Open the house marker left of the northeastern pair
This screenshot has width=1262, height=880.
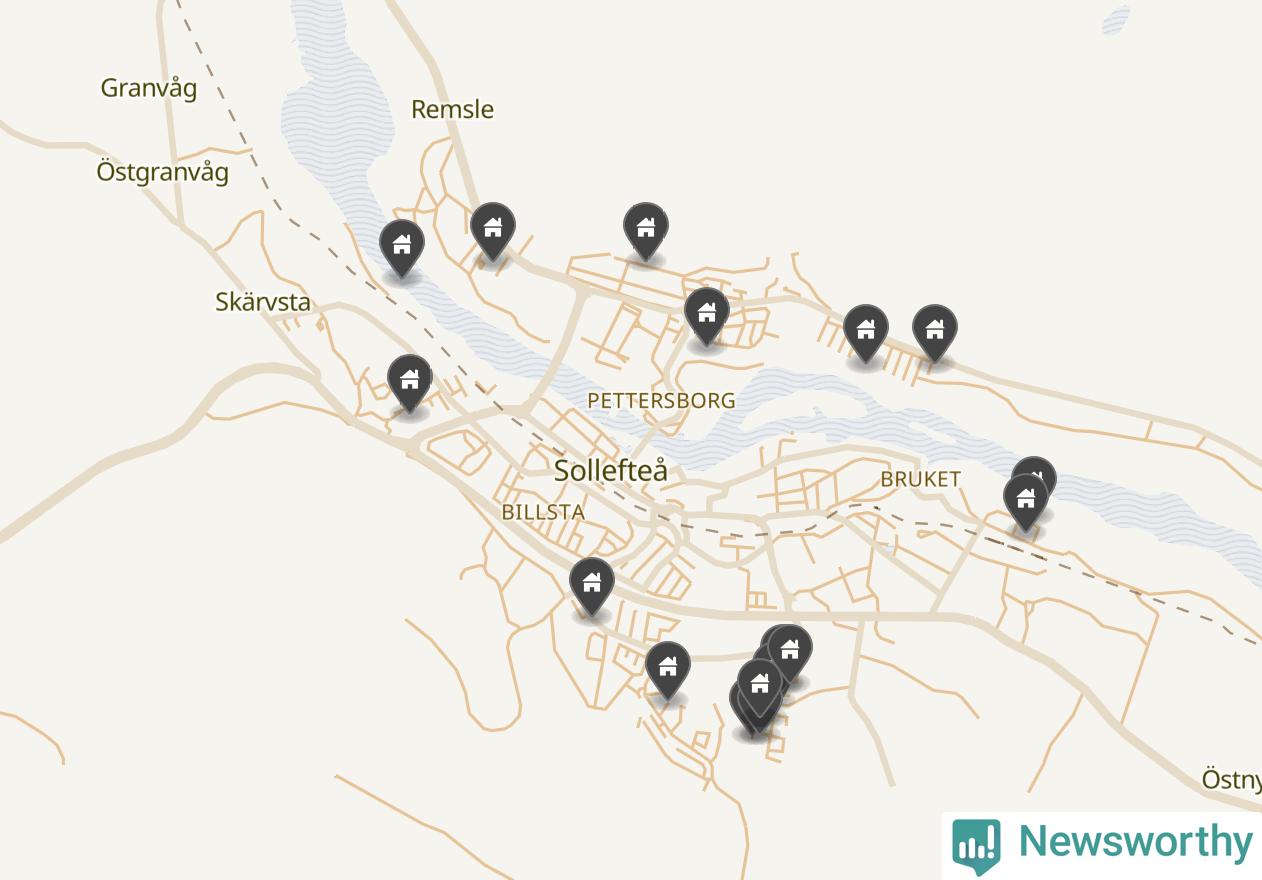tap(866, 333)
